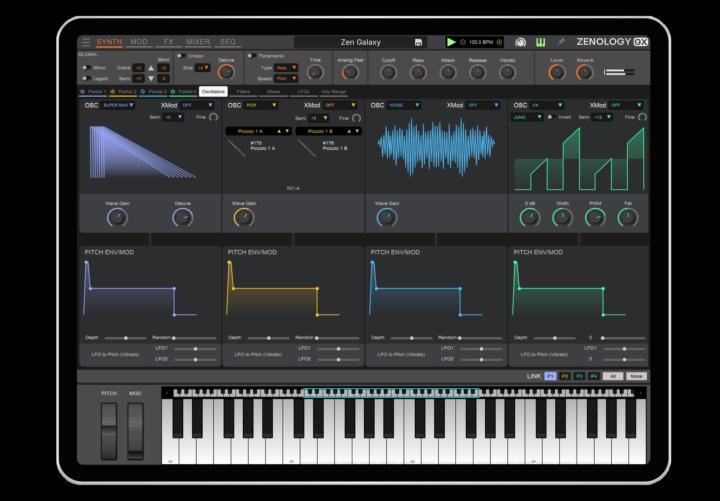Open XMod dropdown of first oscillator

[x=197, y=105]
